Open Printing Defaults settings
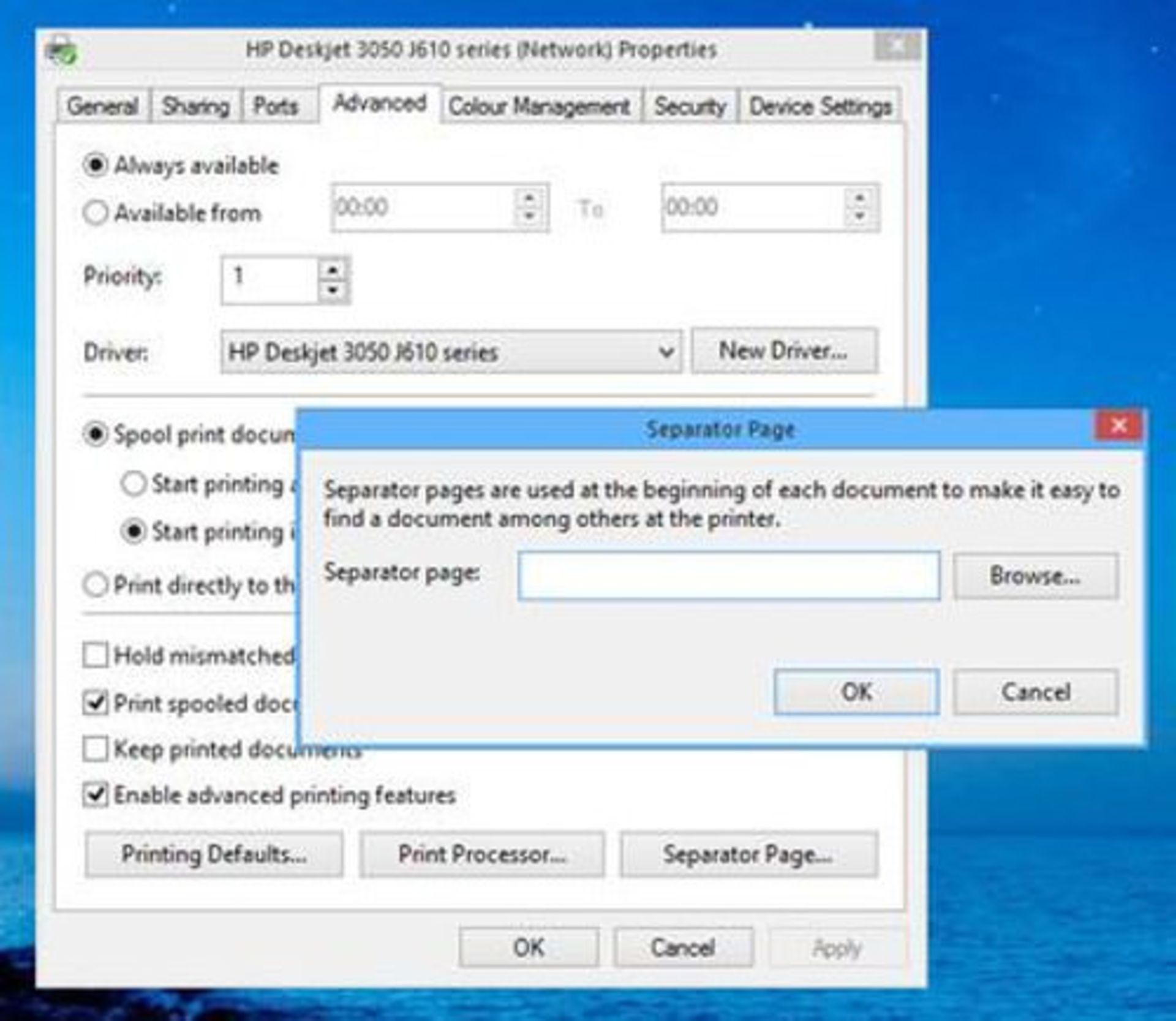Viewport: 1176px width, 1021px height. [x=214, y=854]
